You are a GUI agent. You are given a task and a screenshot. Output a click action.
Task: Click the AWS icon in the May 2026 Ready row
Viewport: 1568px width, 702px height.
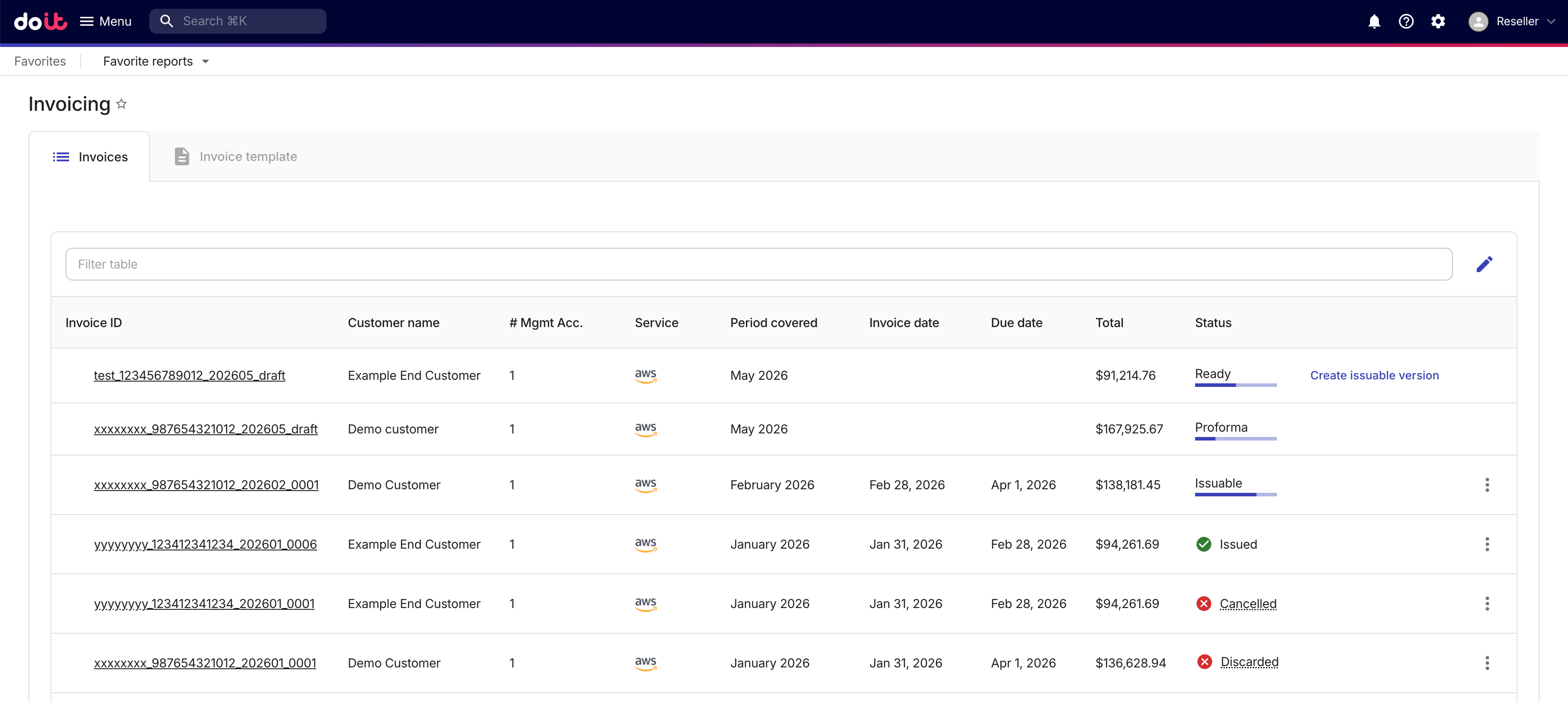pos(645,376)
